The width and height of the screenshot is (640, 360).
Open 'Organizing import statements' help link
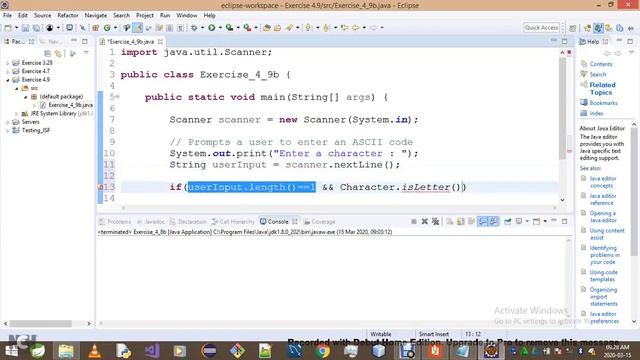(x=603, y=297)
